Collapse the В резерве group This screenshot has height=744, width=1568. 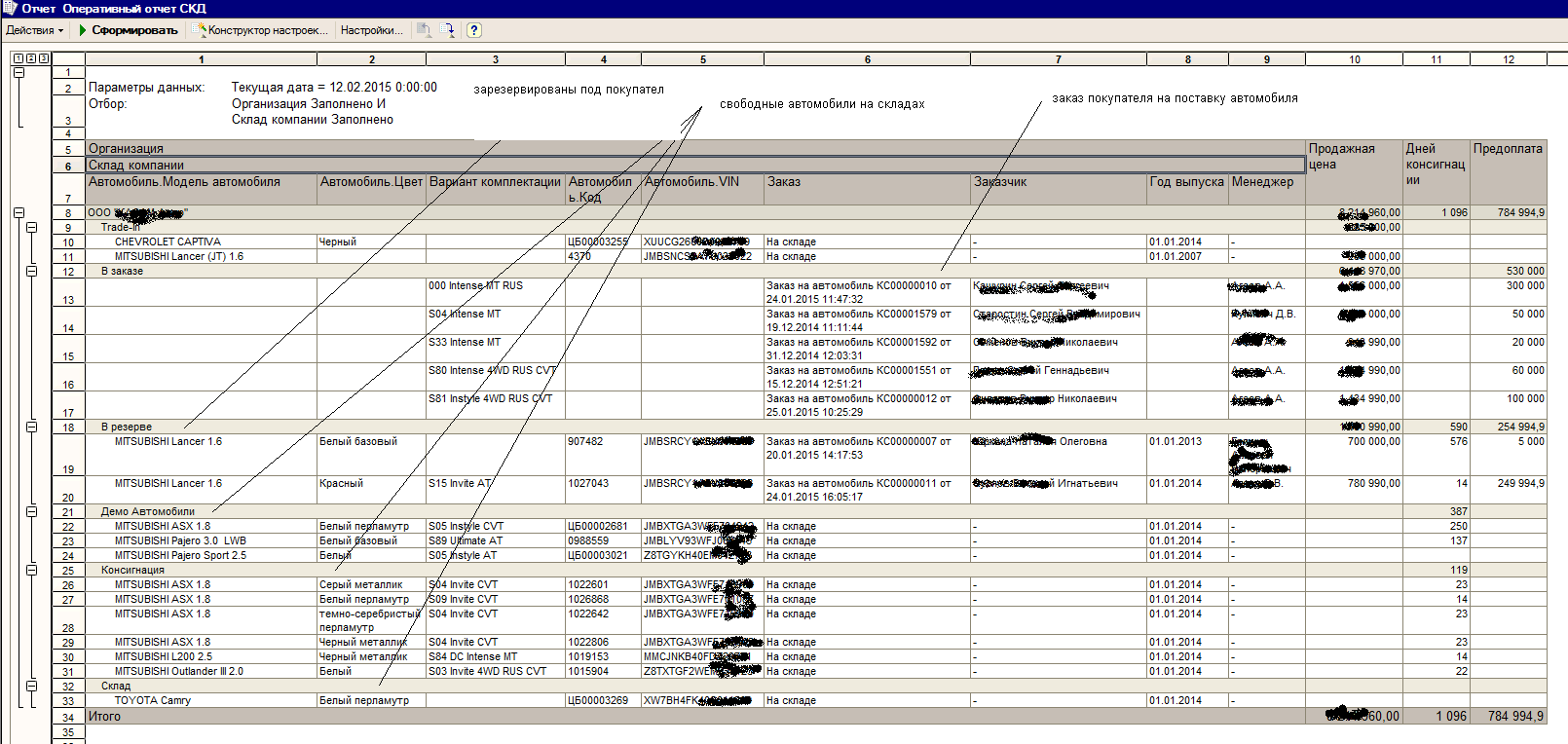point(31,427)
